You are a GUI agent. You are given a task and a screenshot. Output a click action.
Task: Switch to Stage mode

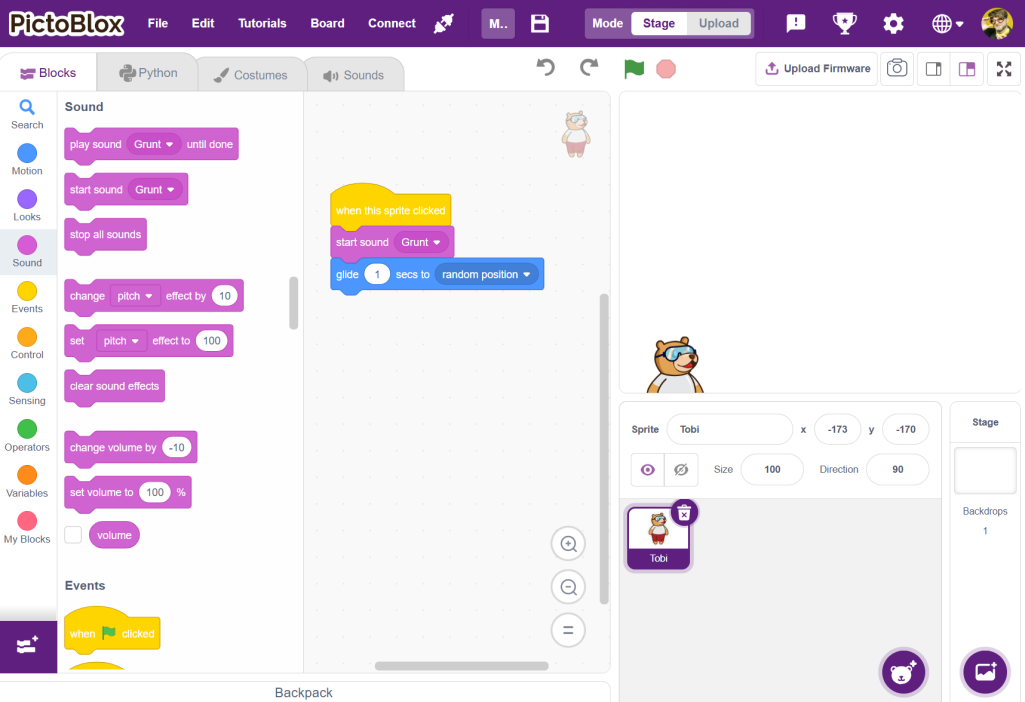(x=659, y=21)
